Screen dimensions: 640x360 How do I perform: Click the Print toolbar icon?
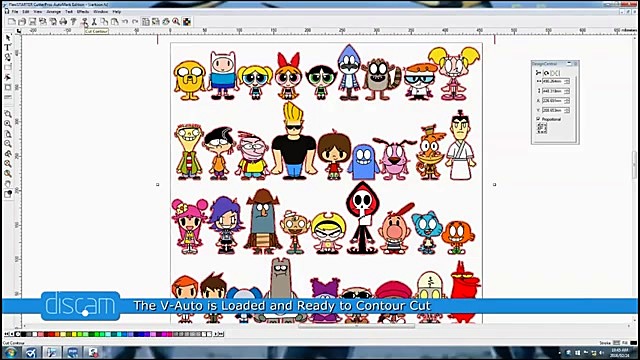pos(63,22)
